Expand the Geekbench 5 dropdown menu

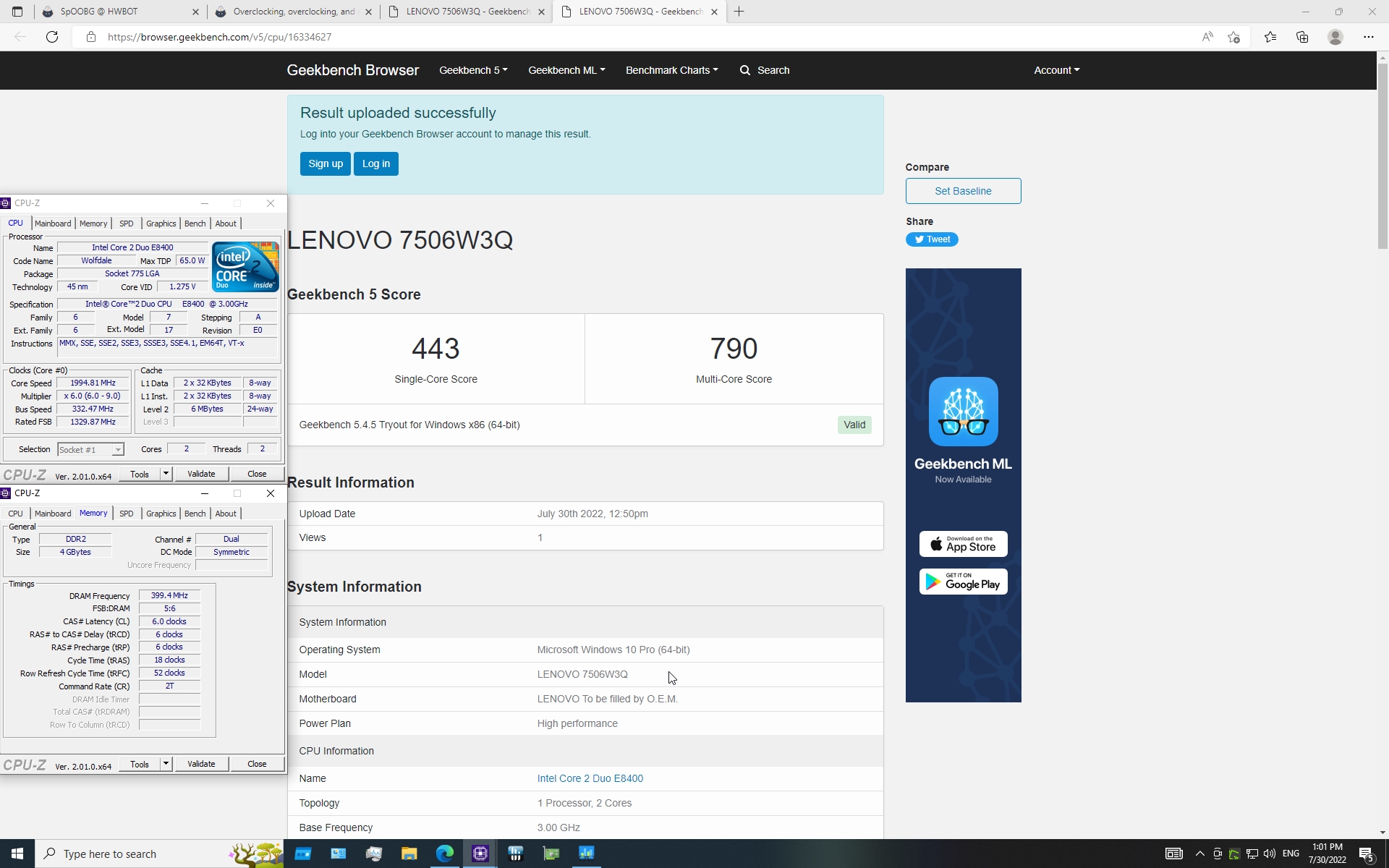(473, 70)
